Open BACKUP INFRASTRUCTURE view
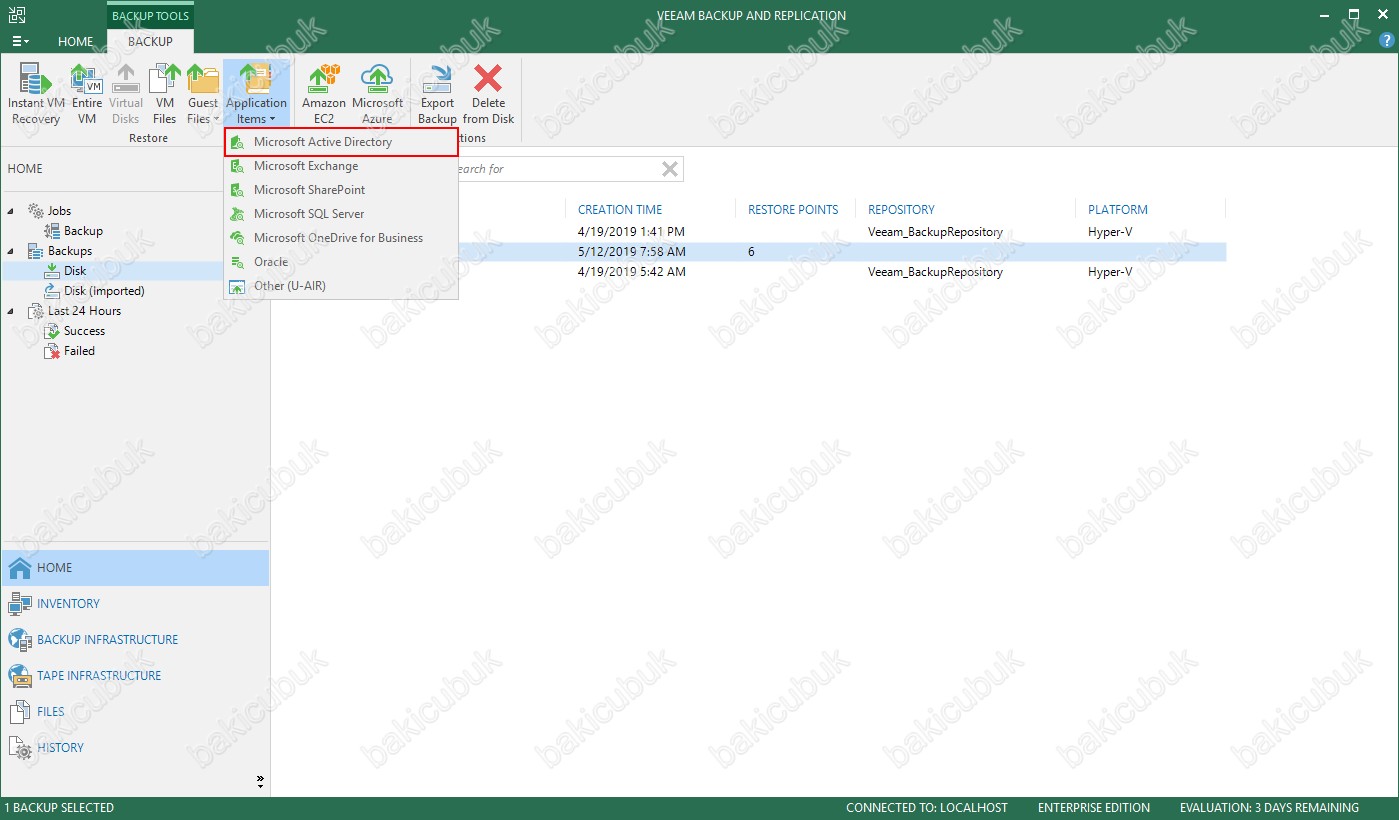 [135, 640]
